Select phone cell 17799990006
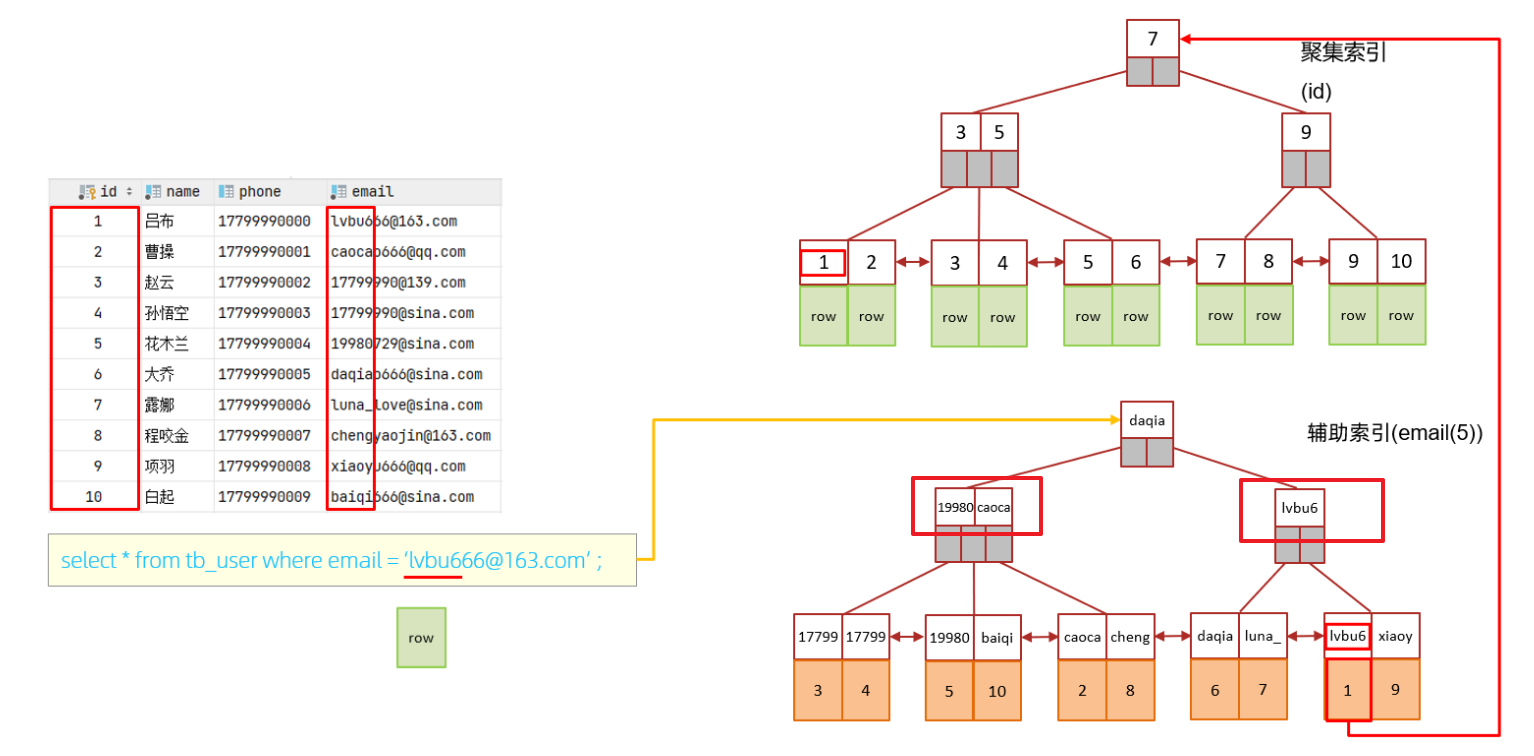 pyautogui.click(x=264, y=405)
